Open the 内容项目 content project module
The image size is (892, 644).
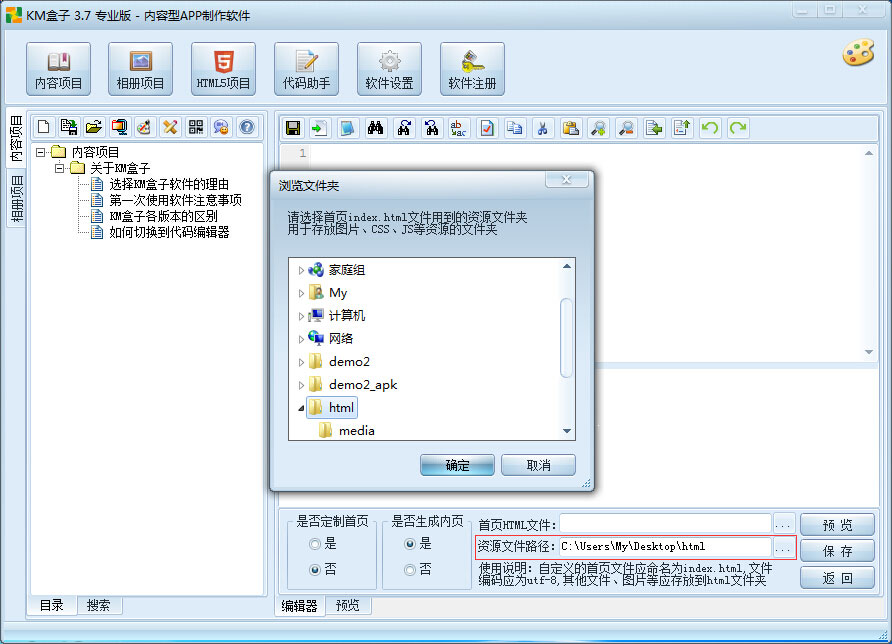58,69
